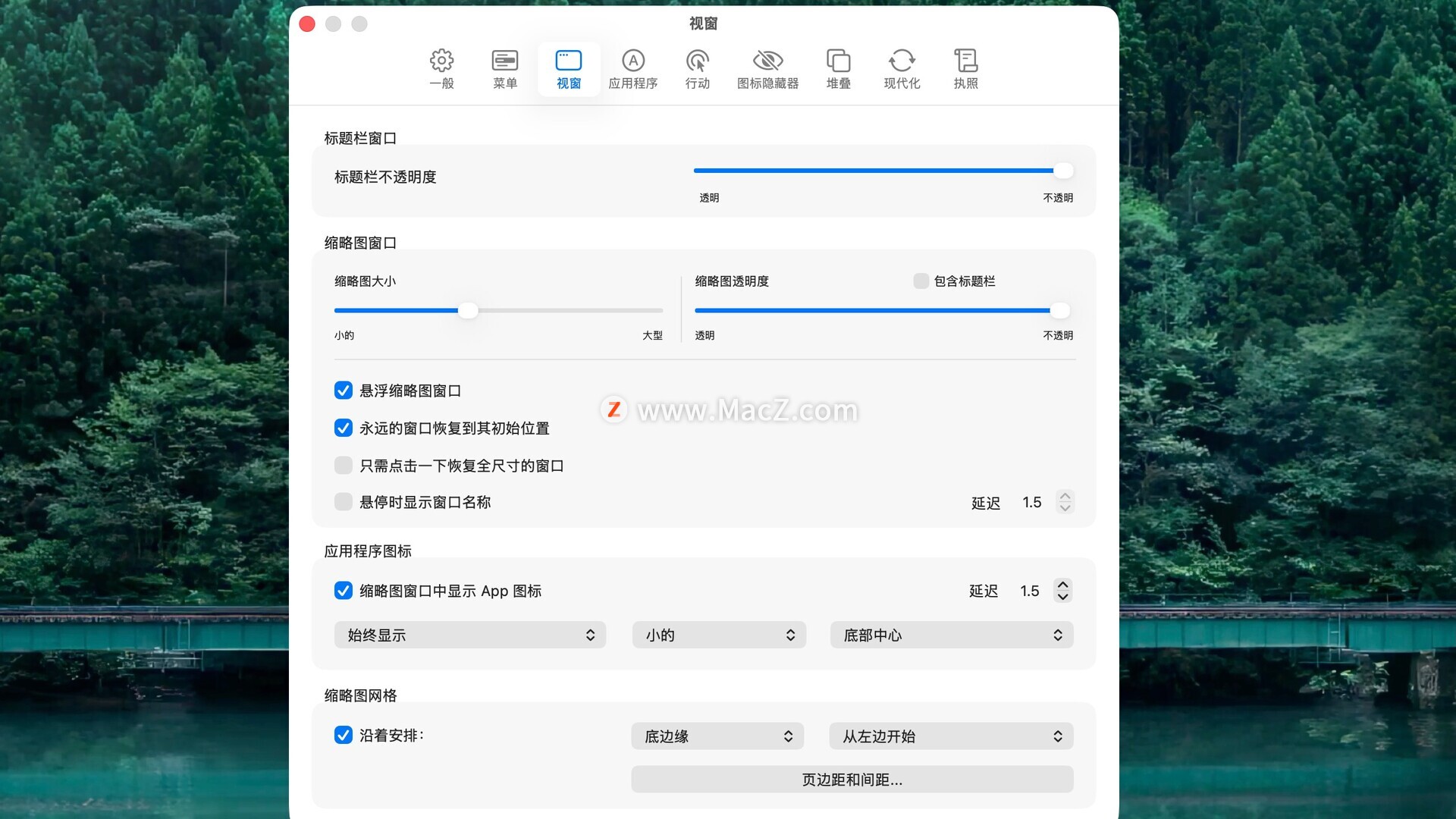
Task: Uncheck 悬浮缩略图窗口 checkbox
Action: [x=344, y=391]
